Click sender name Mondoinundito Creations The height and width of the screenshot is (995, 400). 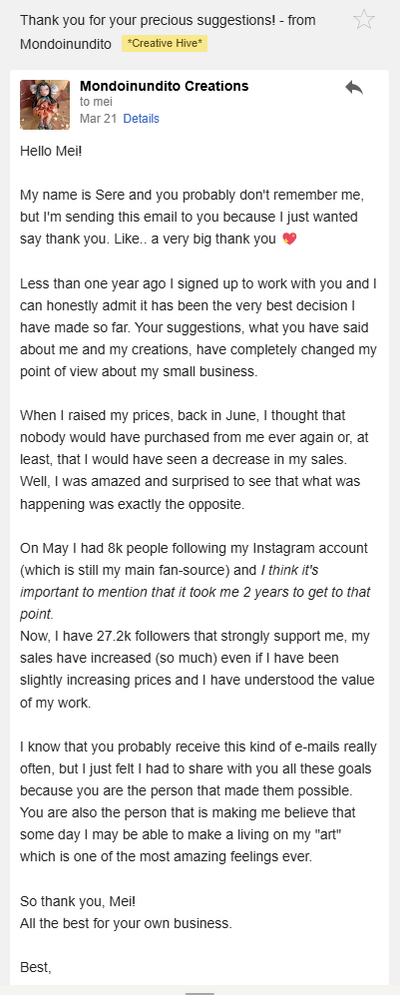[164, 86]
